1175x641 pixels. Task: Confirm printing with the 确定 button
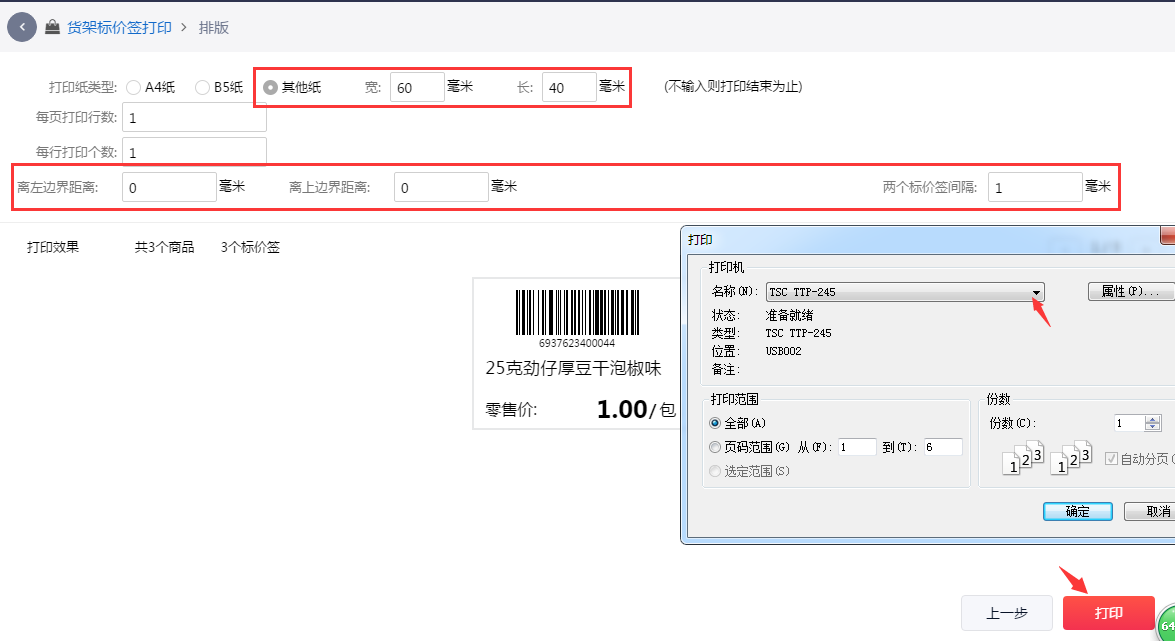click(x=1077, y=511)
